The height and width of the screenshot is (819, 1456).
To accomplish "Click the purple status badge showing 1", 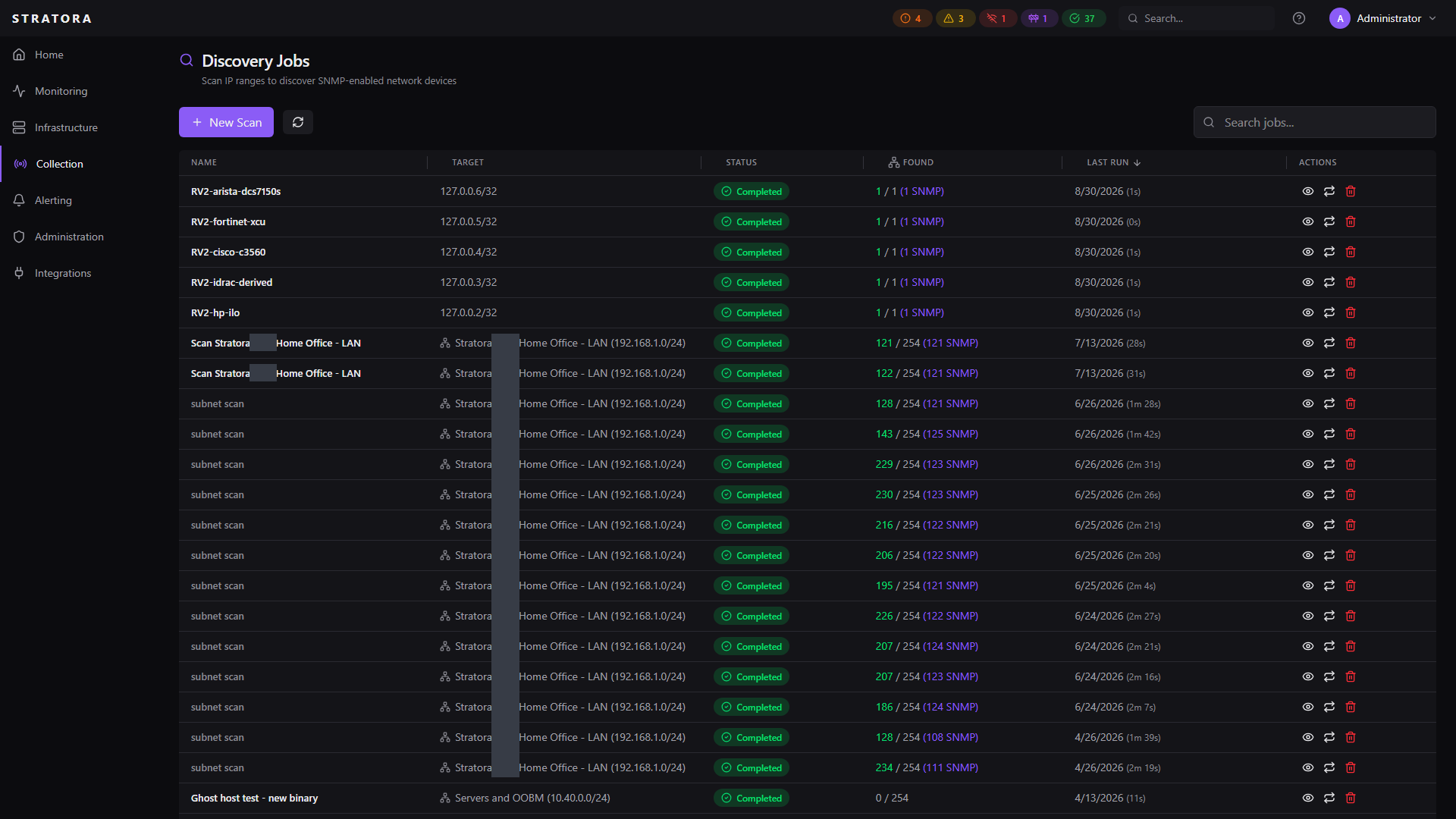I will tap(1039, 18).
